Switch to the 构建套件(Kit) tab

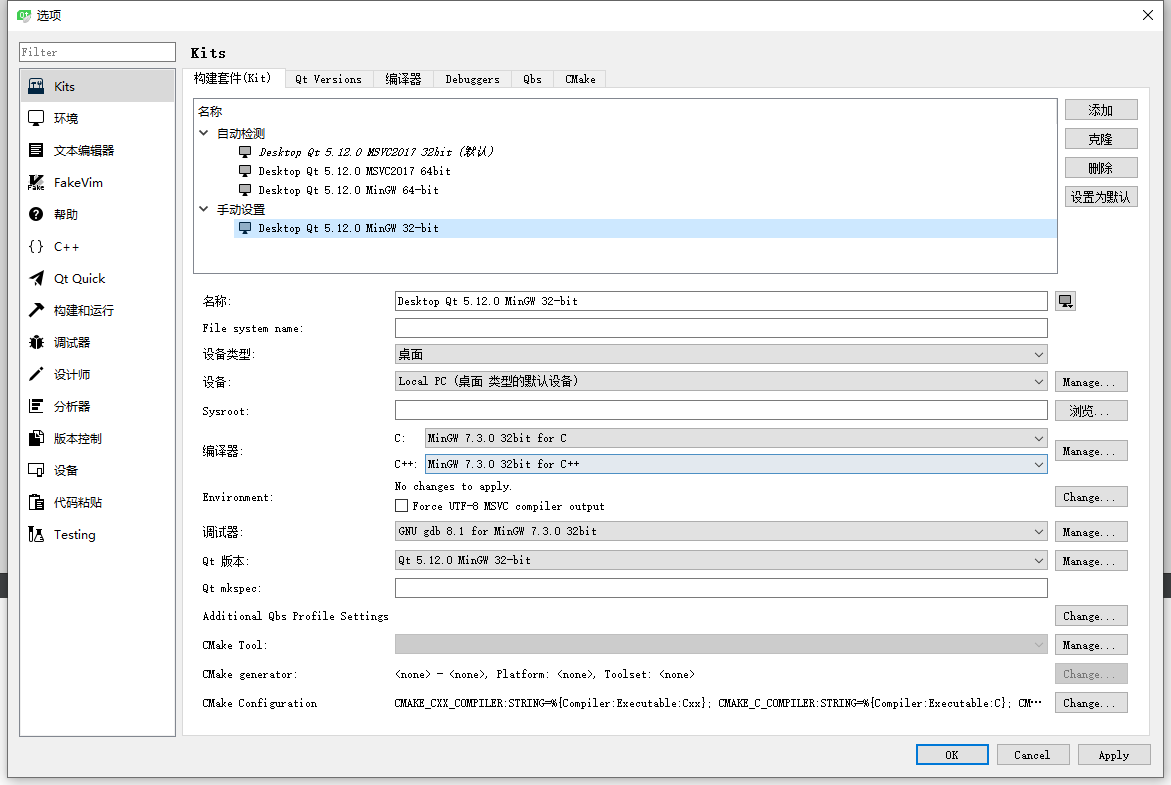point(233,78)
